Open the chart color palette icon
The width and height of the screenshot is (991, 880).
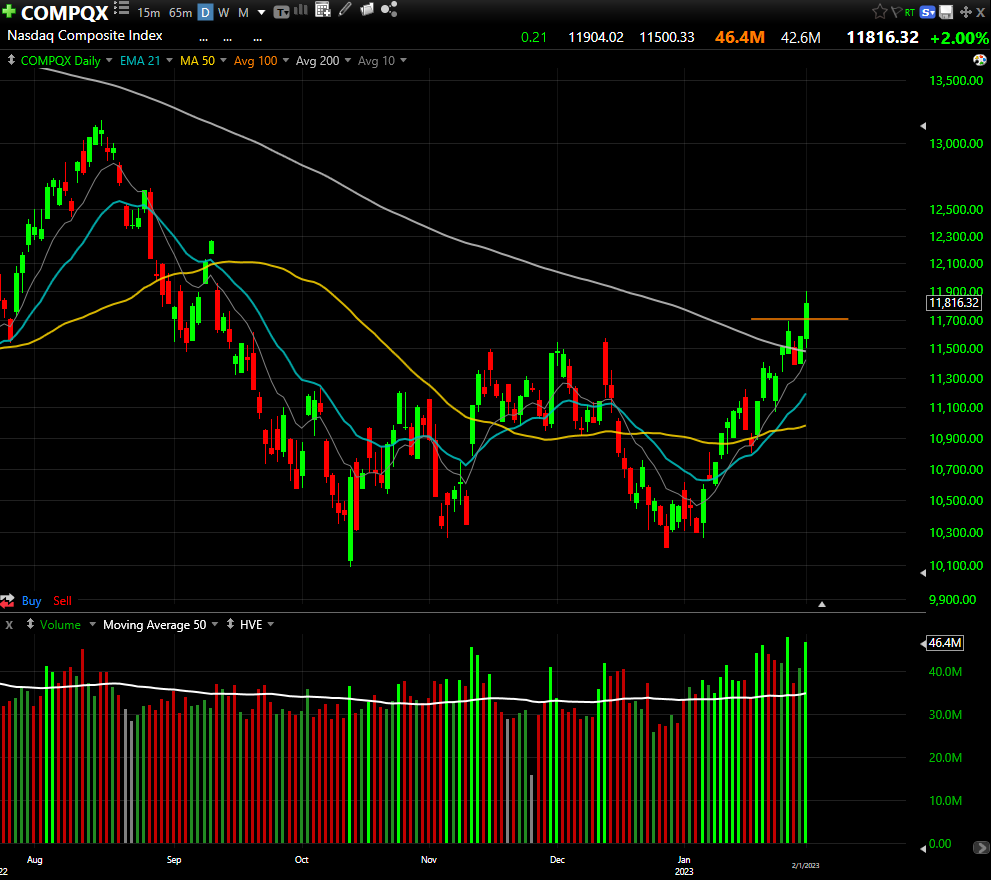coord(980,60)
